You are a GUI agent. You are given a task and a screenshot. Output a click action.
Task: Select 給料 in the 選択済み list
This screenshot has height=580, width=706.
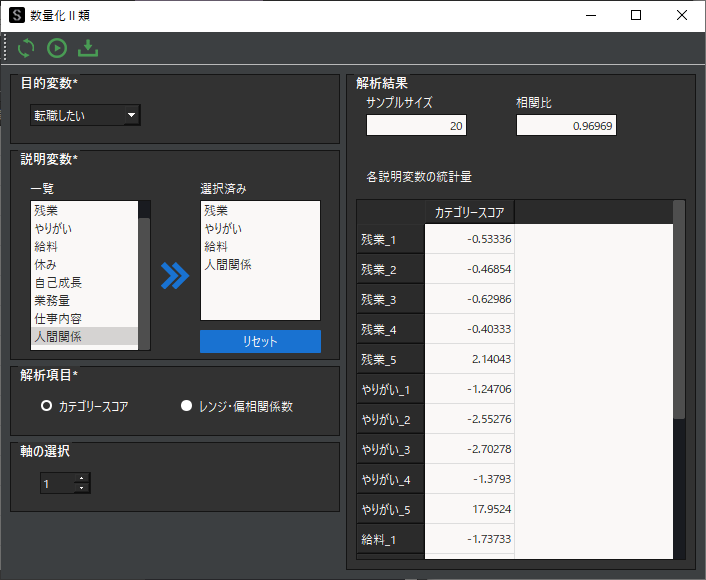(260, 246)
